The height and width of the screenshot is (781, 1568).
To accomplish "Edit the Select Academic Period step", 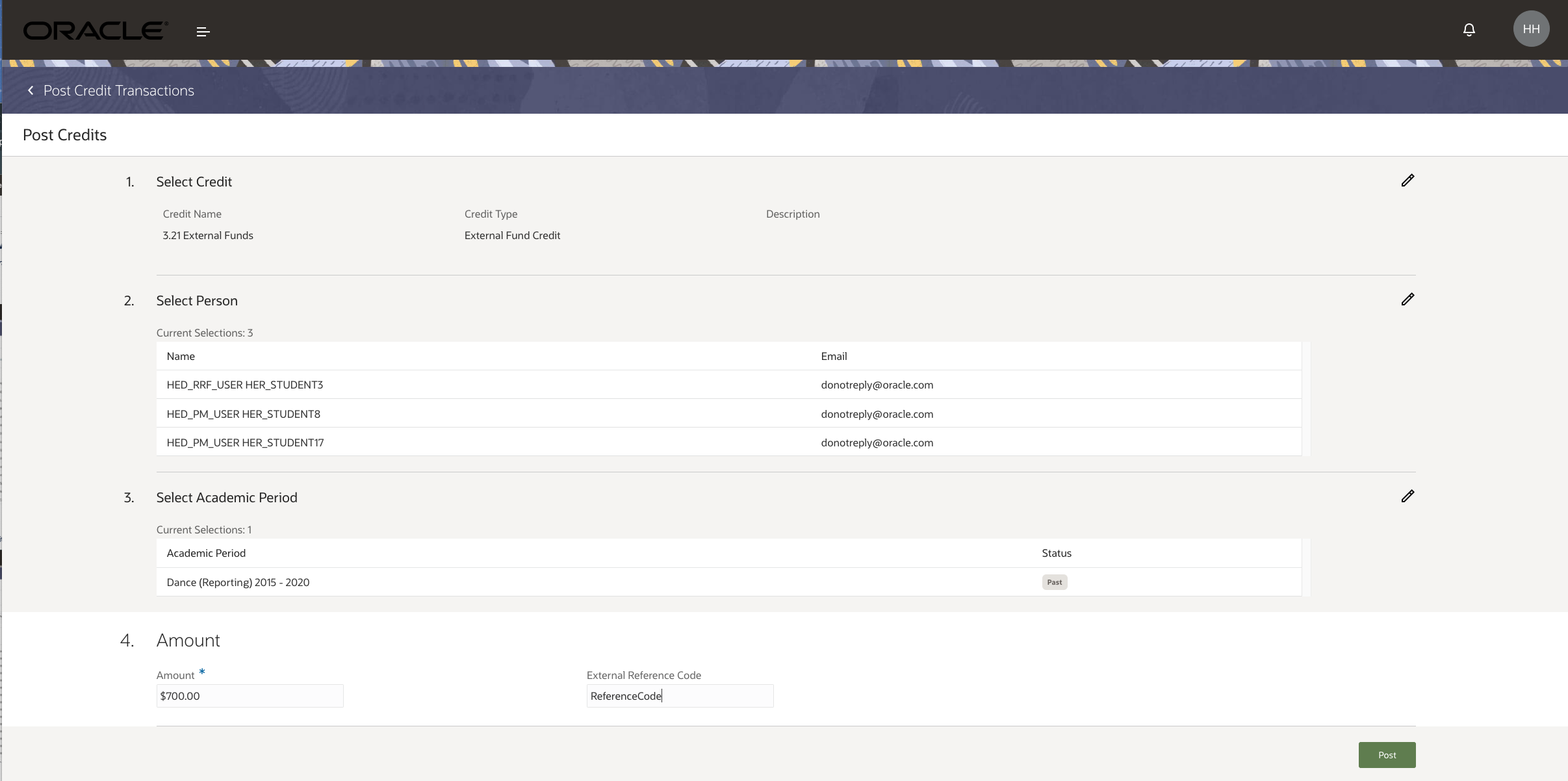I will click(x=1407, y=496).
